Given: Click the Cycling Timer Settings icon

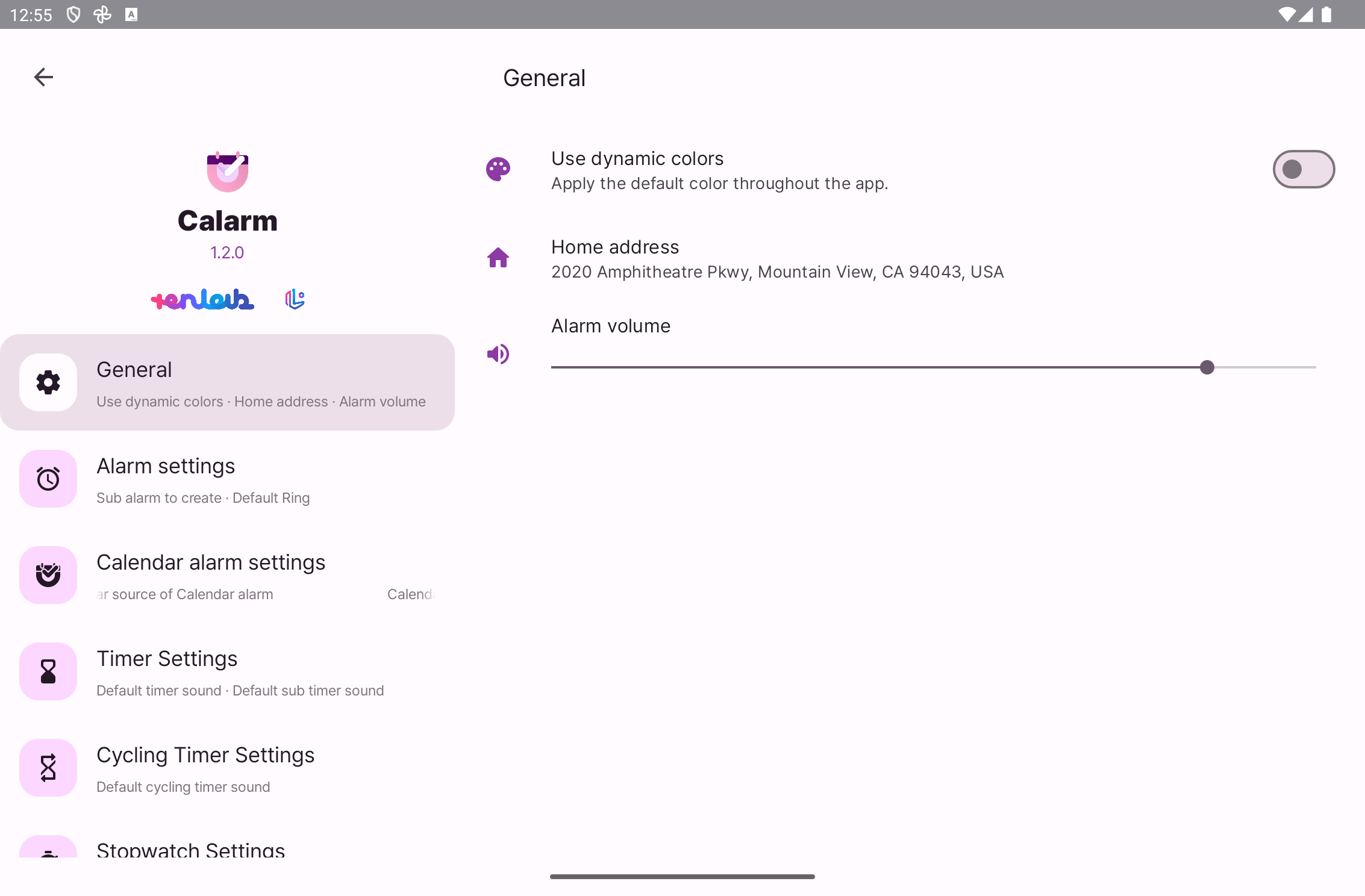Looking at the screenshot, I should coord(48,768).
